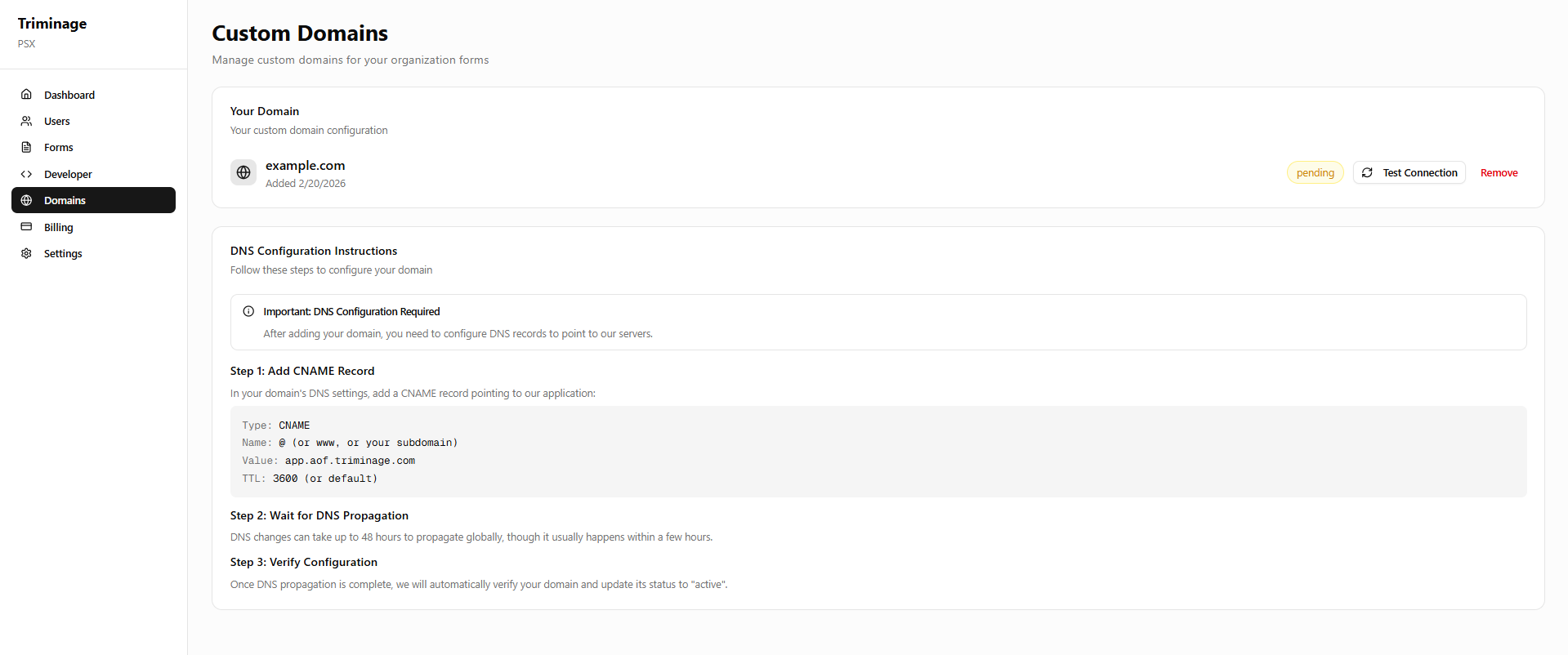Click the example.com domain name
1568x655 pixels.
pyautogui.click(x=305, y=165)
